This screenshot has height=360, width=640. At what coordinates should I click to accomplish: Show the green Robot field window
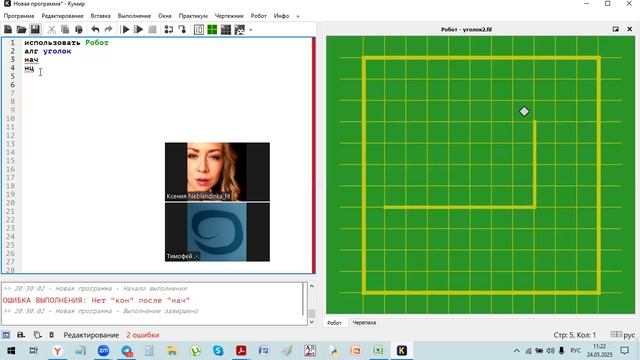[x=212, y=29]
